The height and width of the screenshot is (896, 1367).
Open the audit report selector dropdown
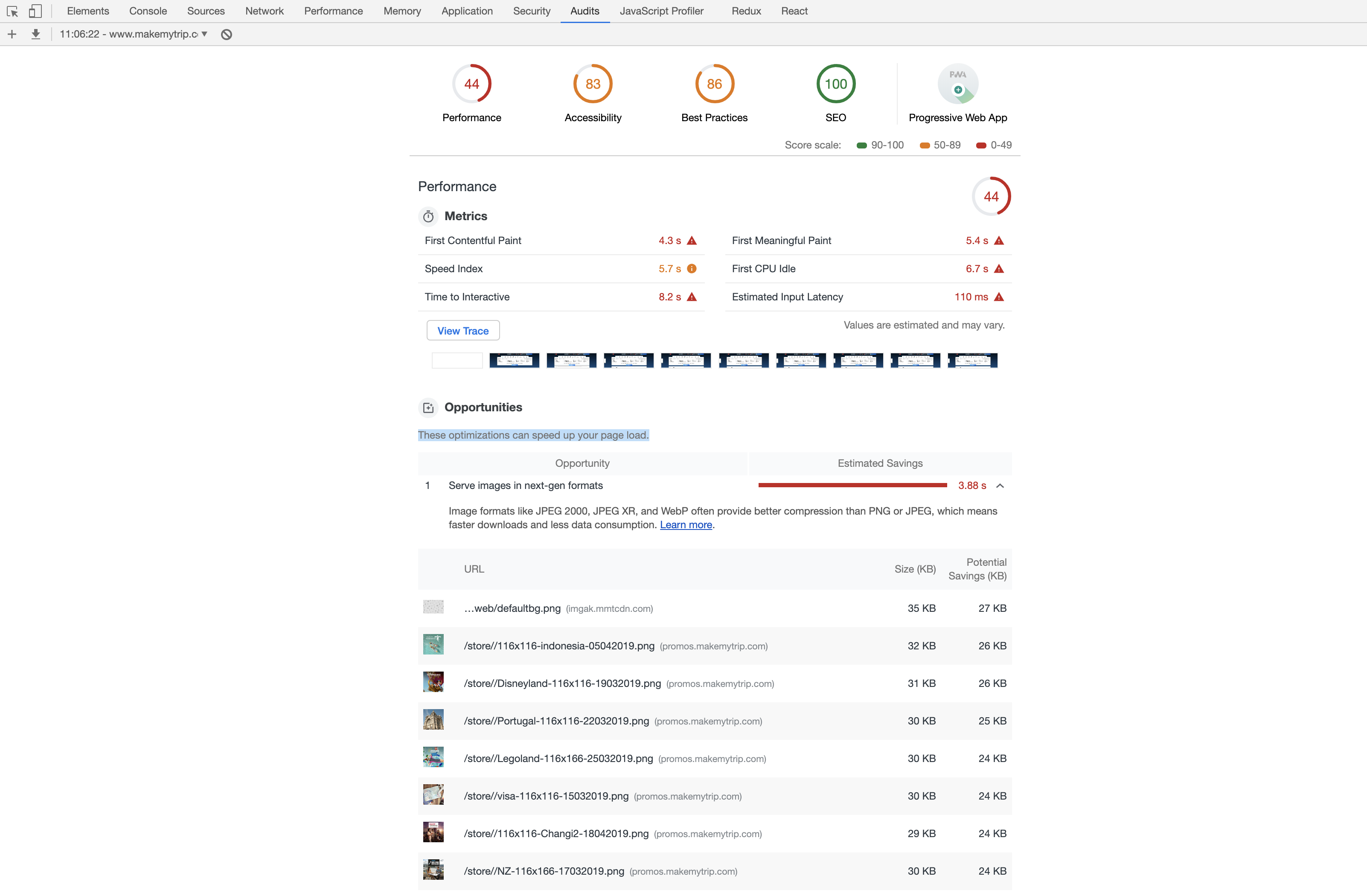[x=204, y=34]
